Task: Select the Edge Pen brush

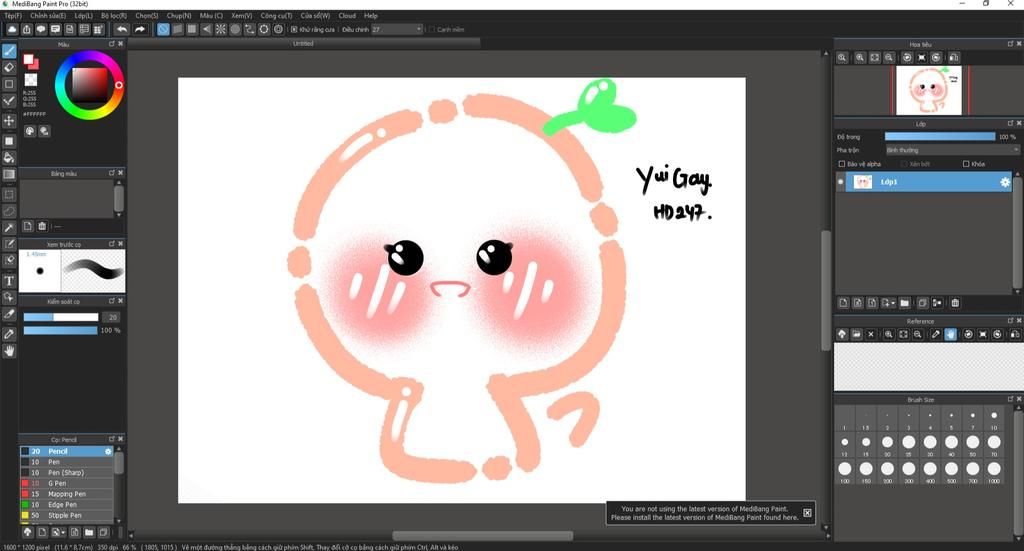Action: 67,505
